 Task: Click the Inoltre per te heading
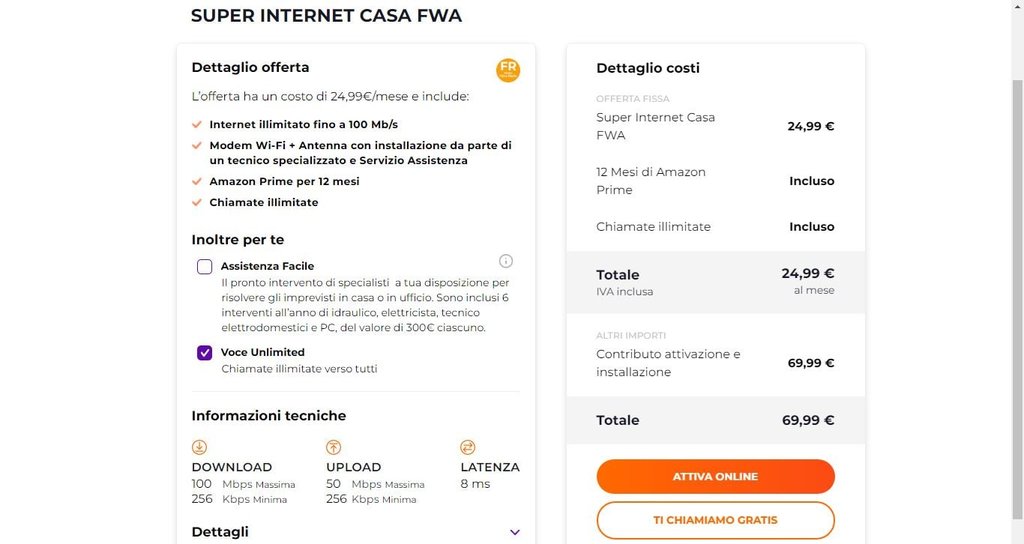[238, 240]
